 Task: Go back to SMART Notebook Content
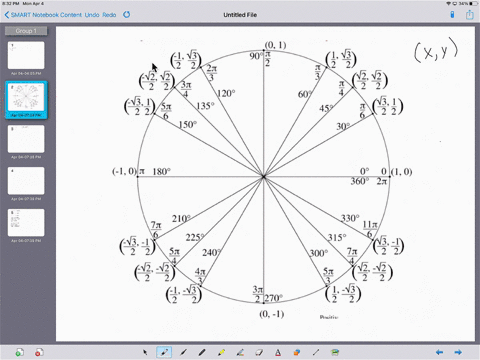pyautogui.click(x=46, y=15)
